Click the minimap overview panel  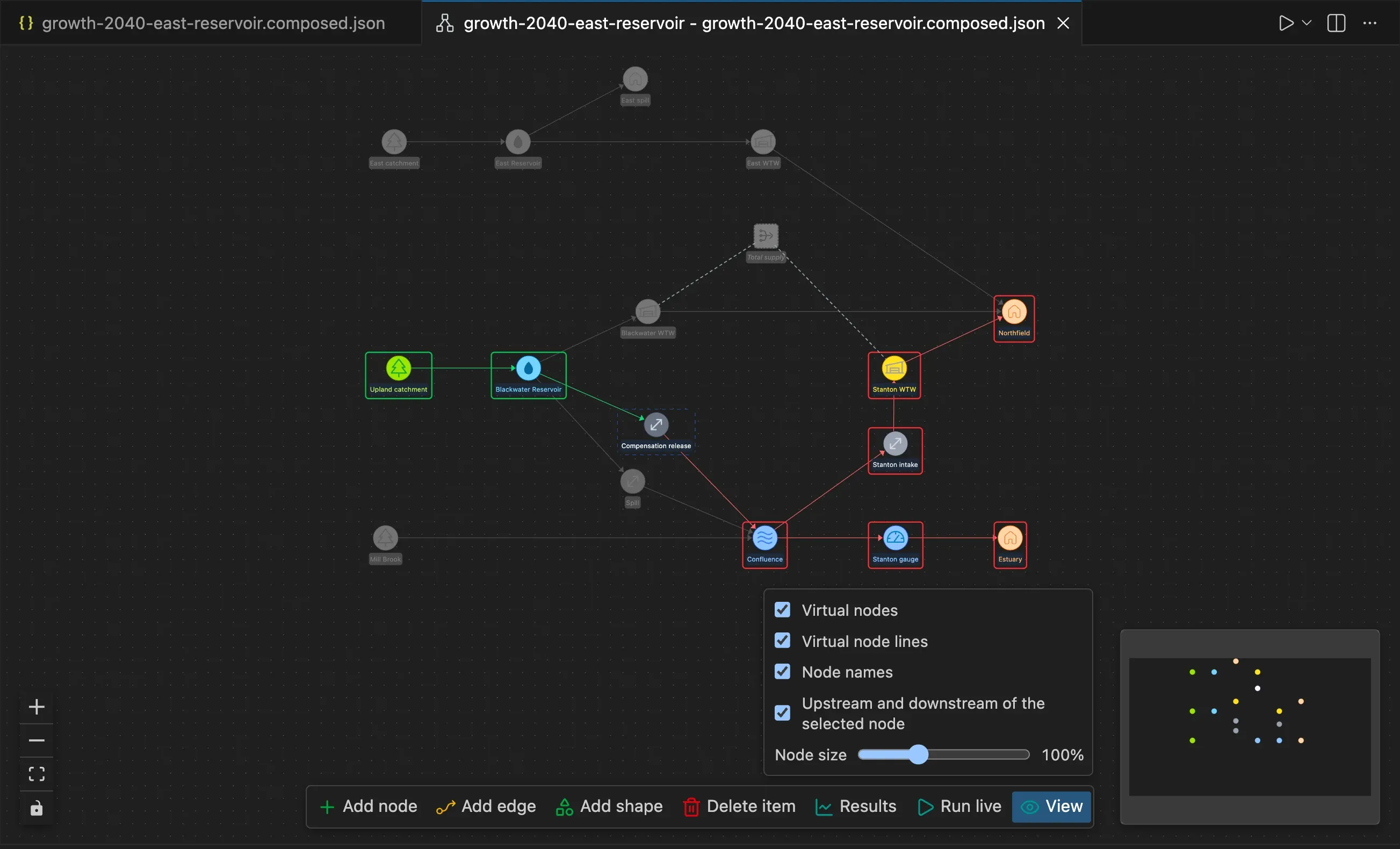[x=1250, y=727]
